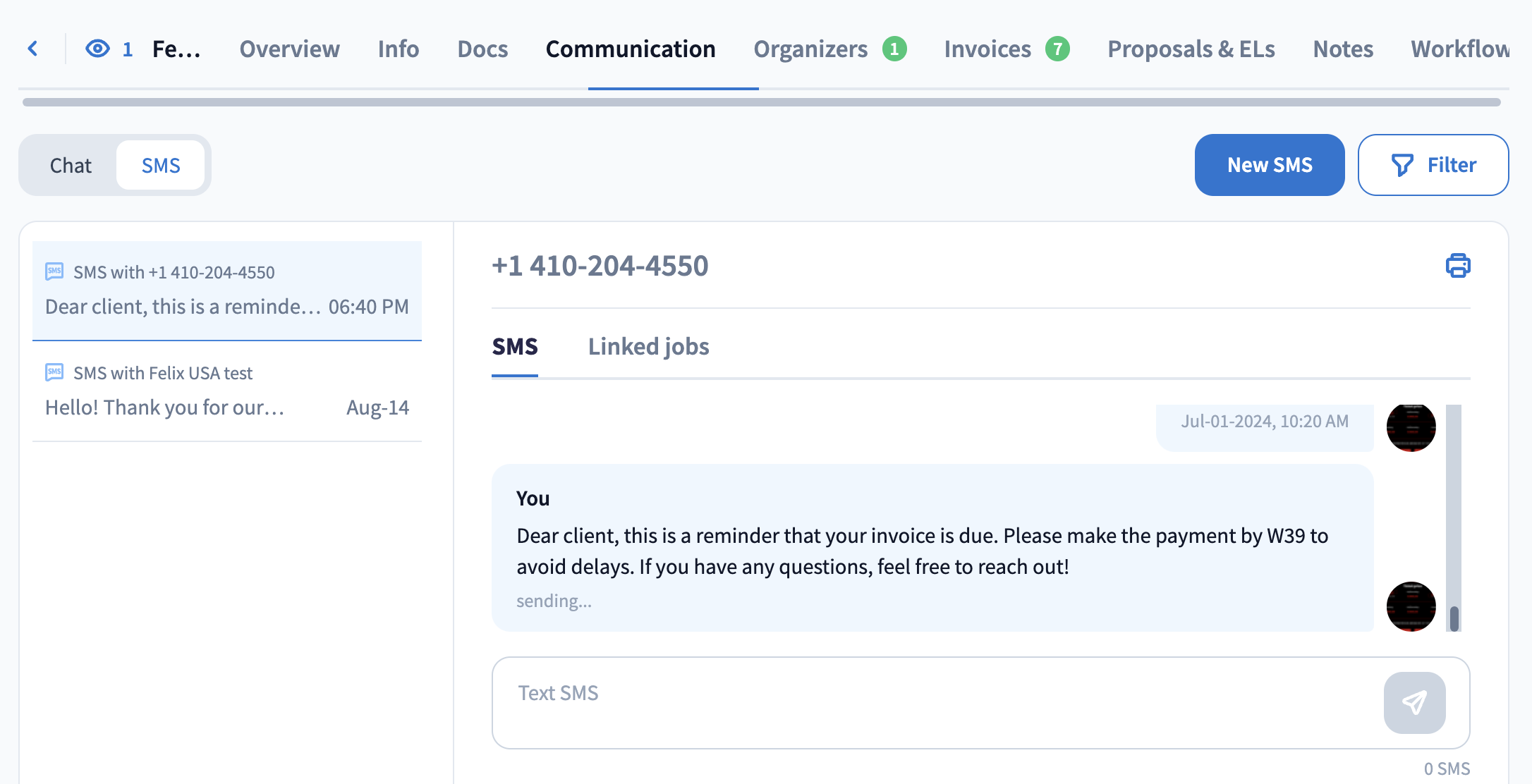Click the Notes navigation link
1532x784 pixels.
[1342, 49]
